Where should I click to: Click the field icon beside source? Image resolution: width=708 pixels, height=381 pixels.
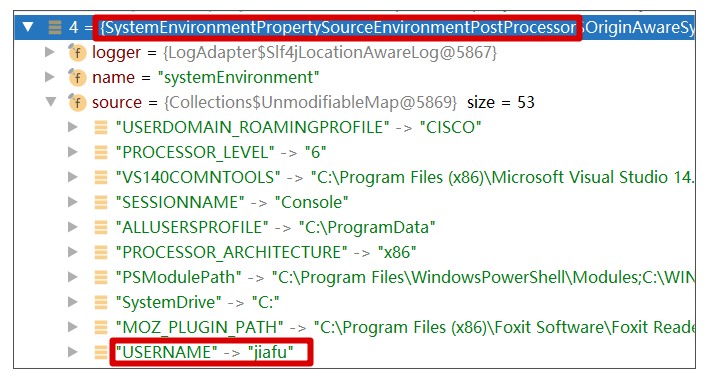77,102
